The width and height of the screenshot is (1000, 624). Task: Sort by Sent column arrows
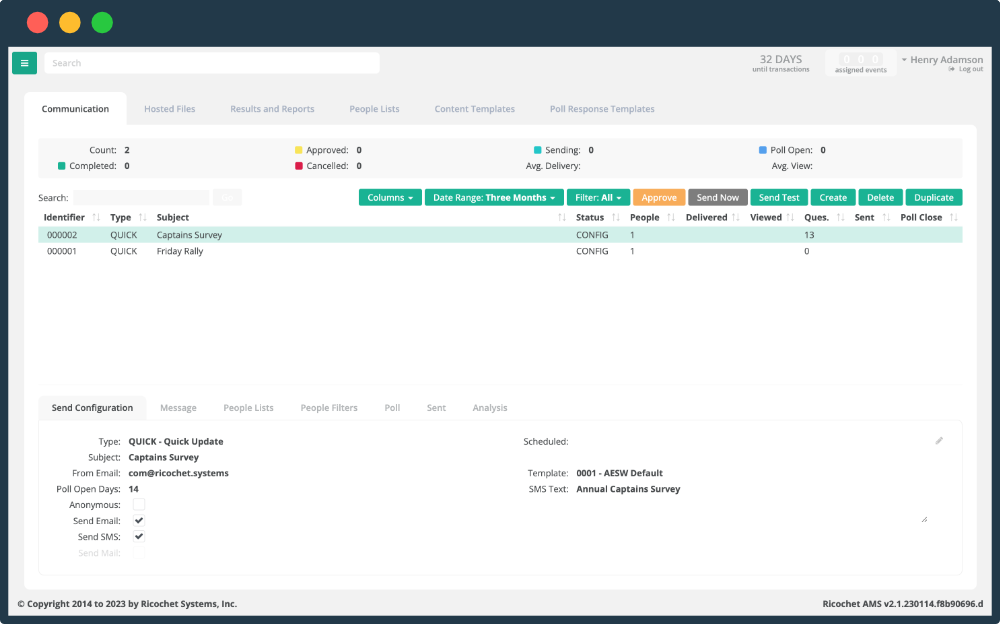click(x=886, y=218)
